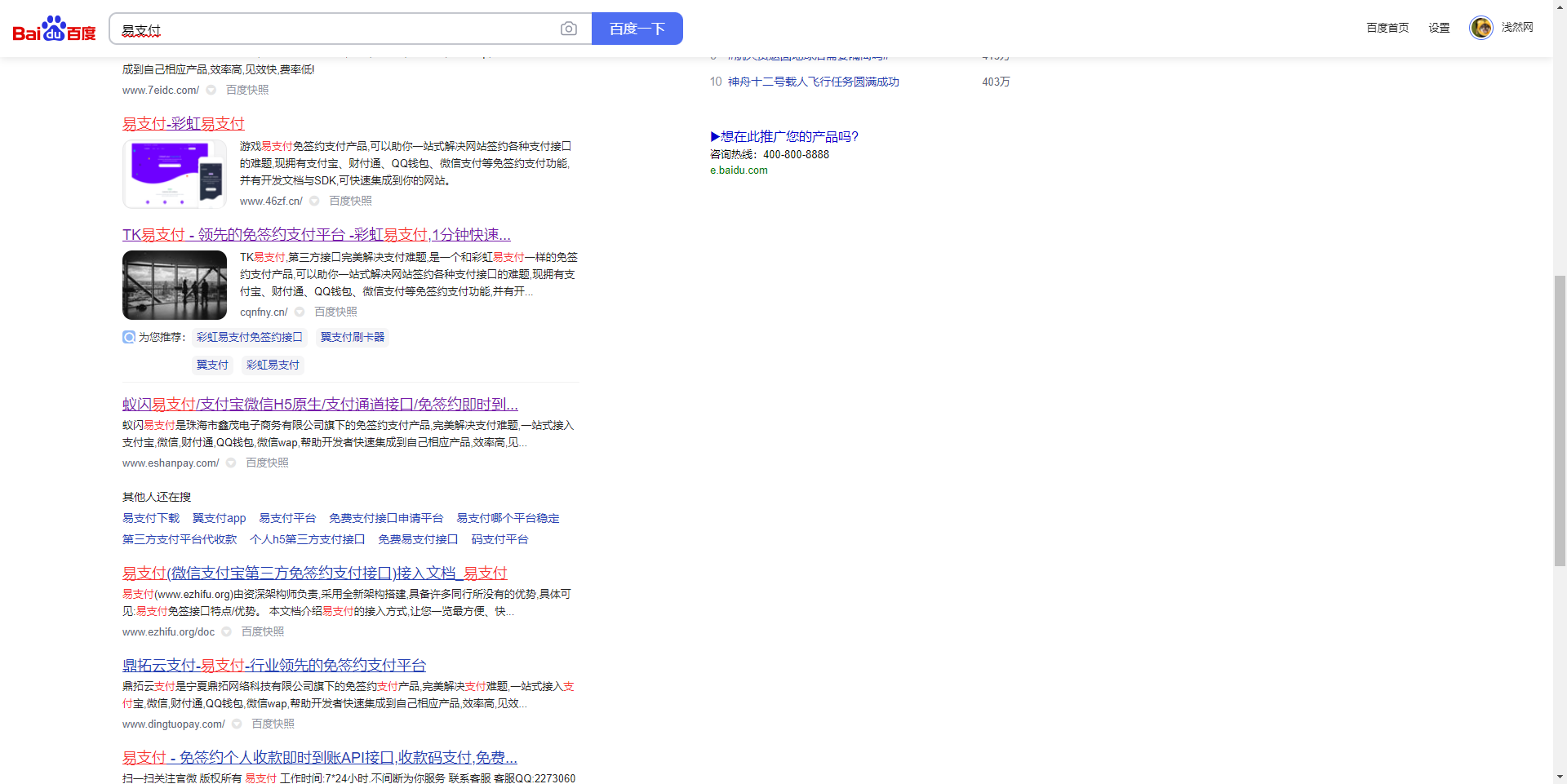Click the 百度一下 search button

[x=637, y=29]
